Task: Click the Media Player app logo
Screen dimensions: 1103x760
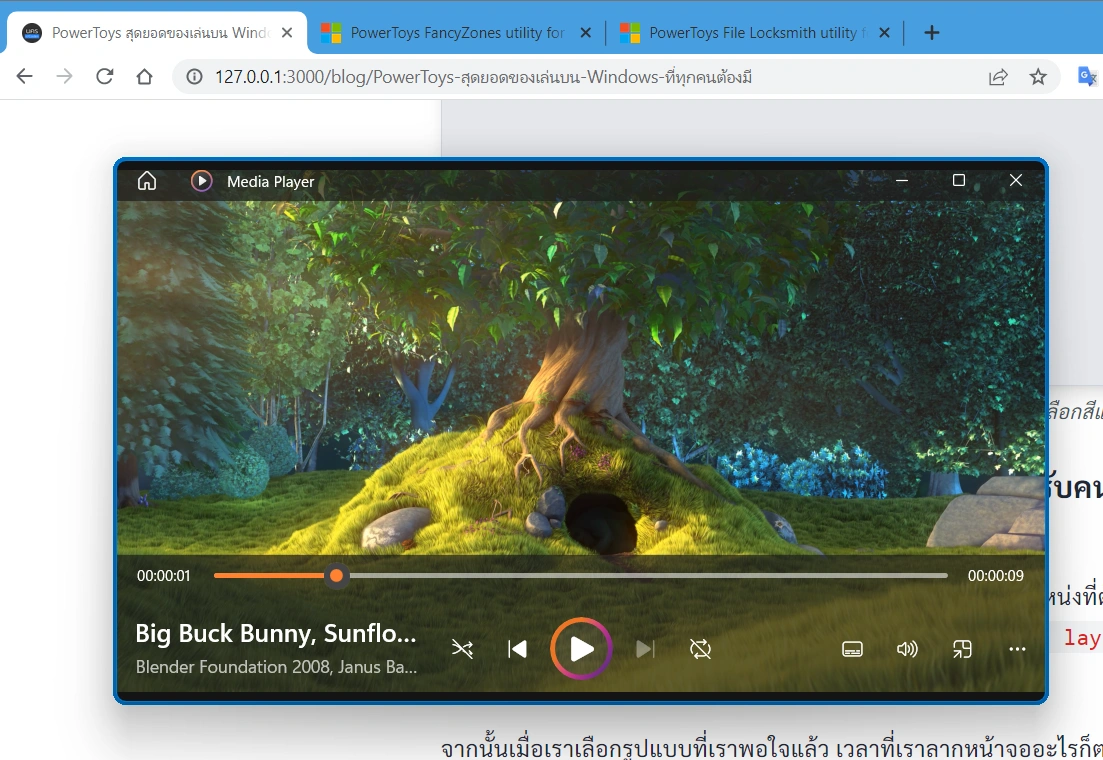Action: (x=201, y=181)
